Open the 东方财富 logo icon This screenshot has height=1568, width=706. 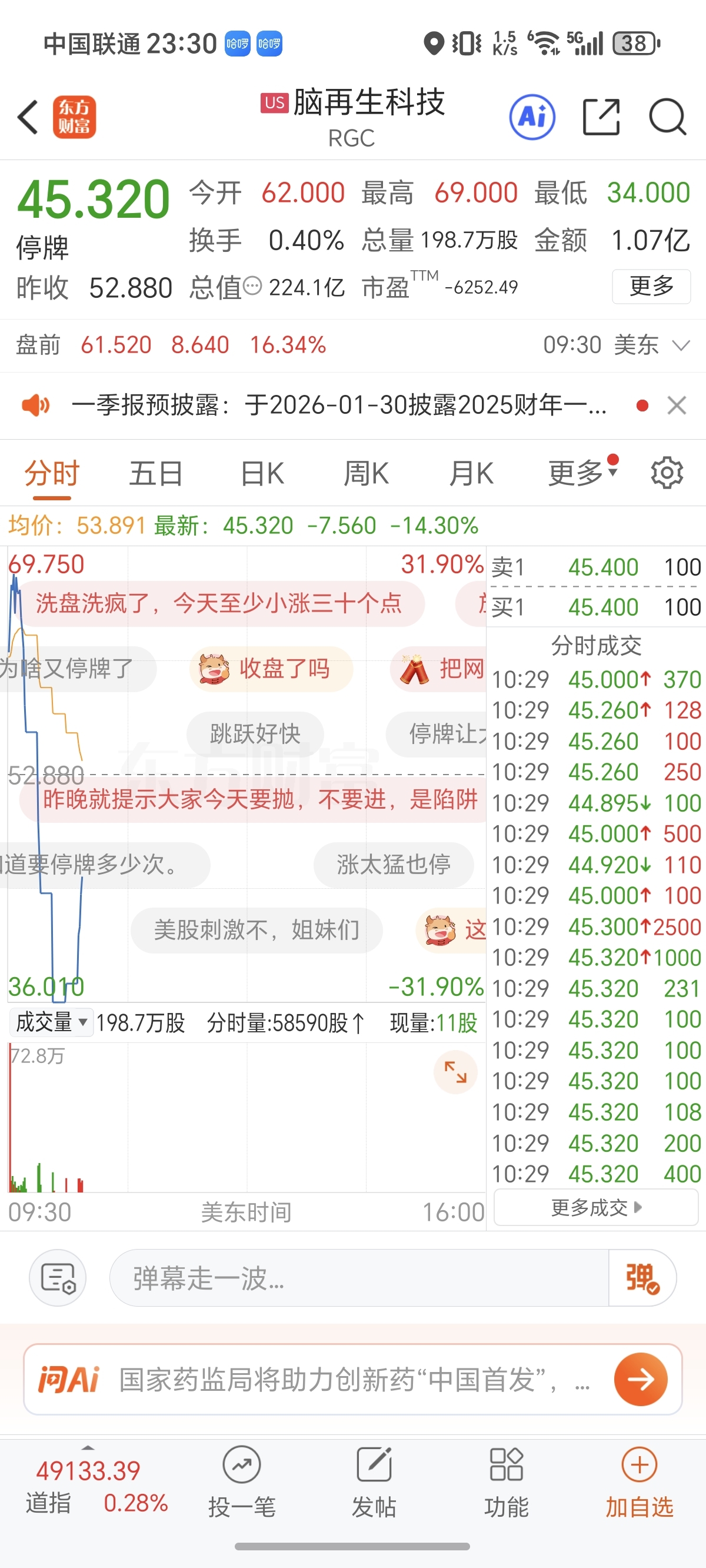tap(74, 117)
